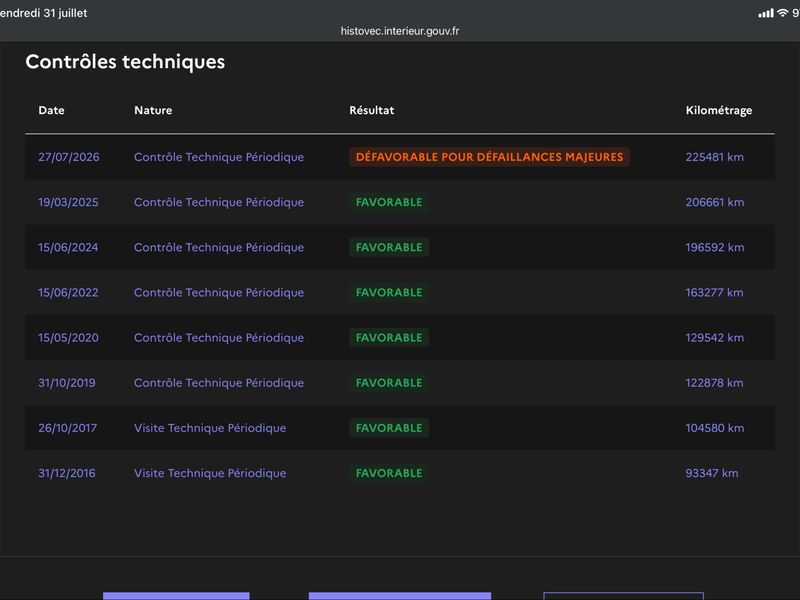
Task: Tap the histovec.interieur.gouv.fr address bar
Action: [399, 31]
